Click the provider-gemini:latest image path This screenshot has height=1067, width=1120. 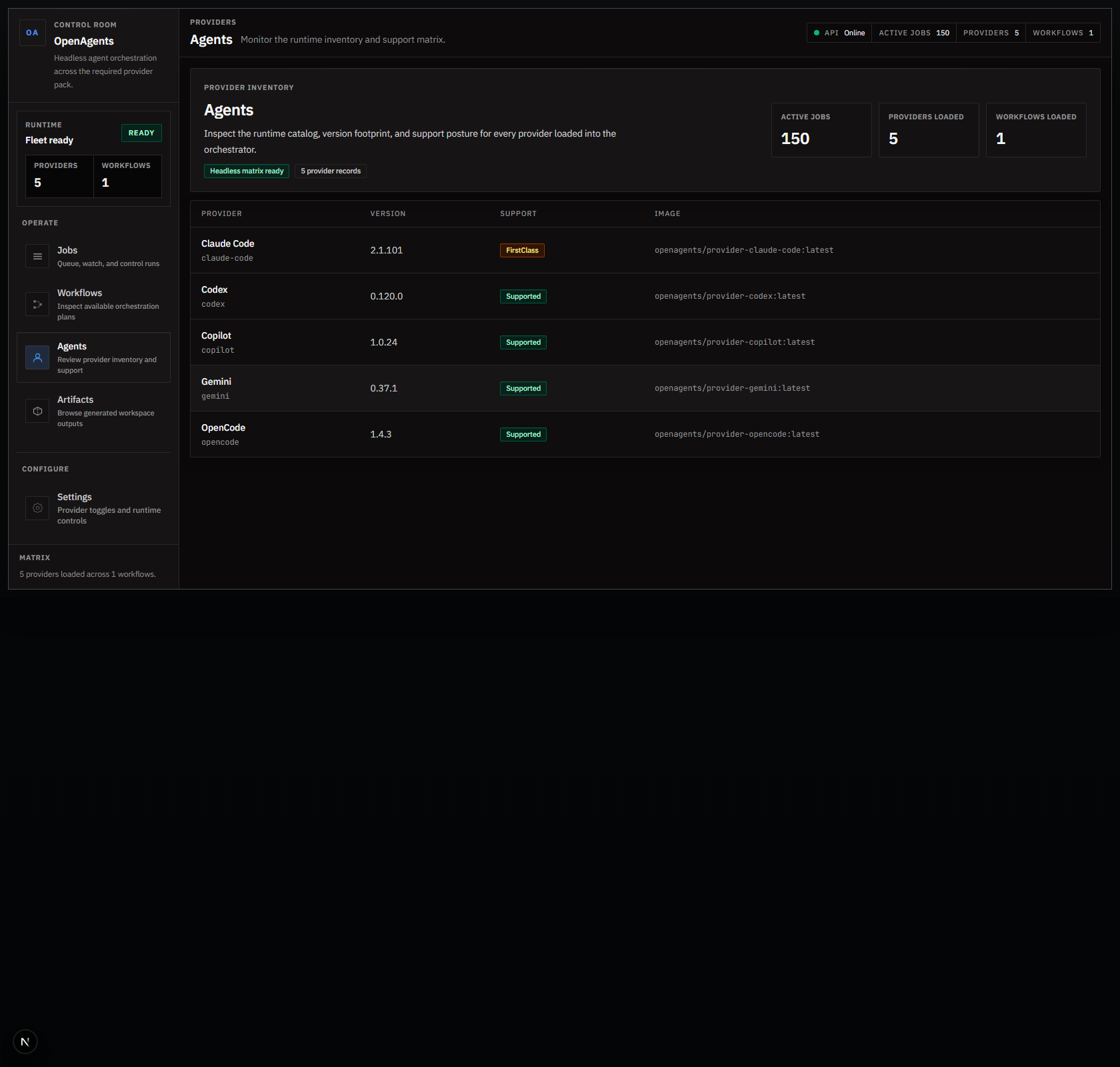733,388
